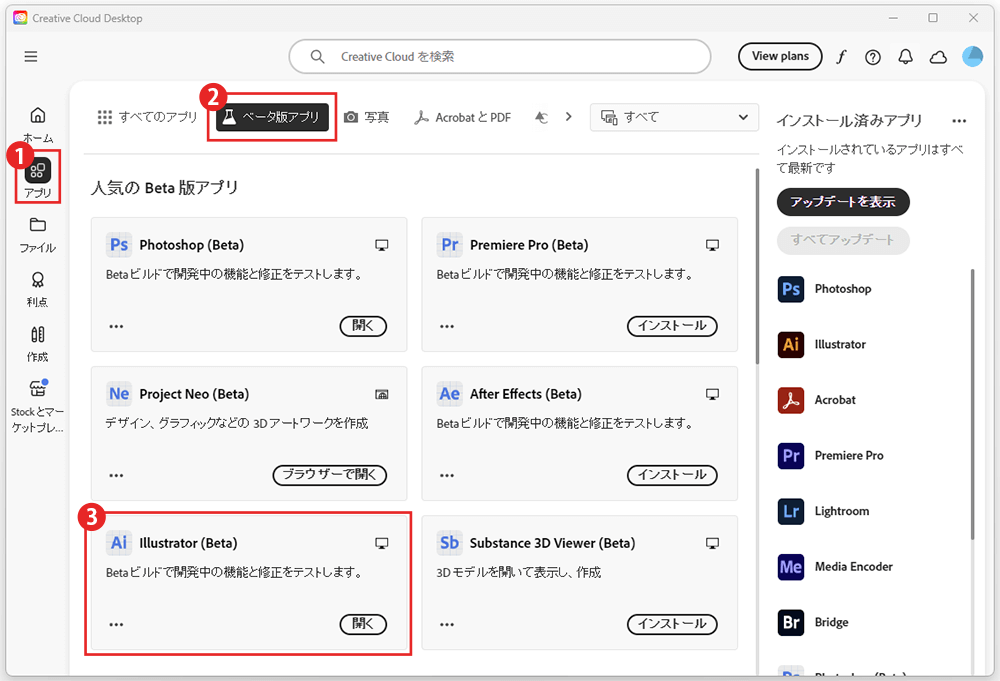Open the Stock and Marketplace sidebar icon
1000x681 pixels.
[x=38, y=404]
